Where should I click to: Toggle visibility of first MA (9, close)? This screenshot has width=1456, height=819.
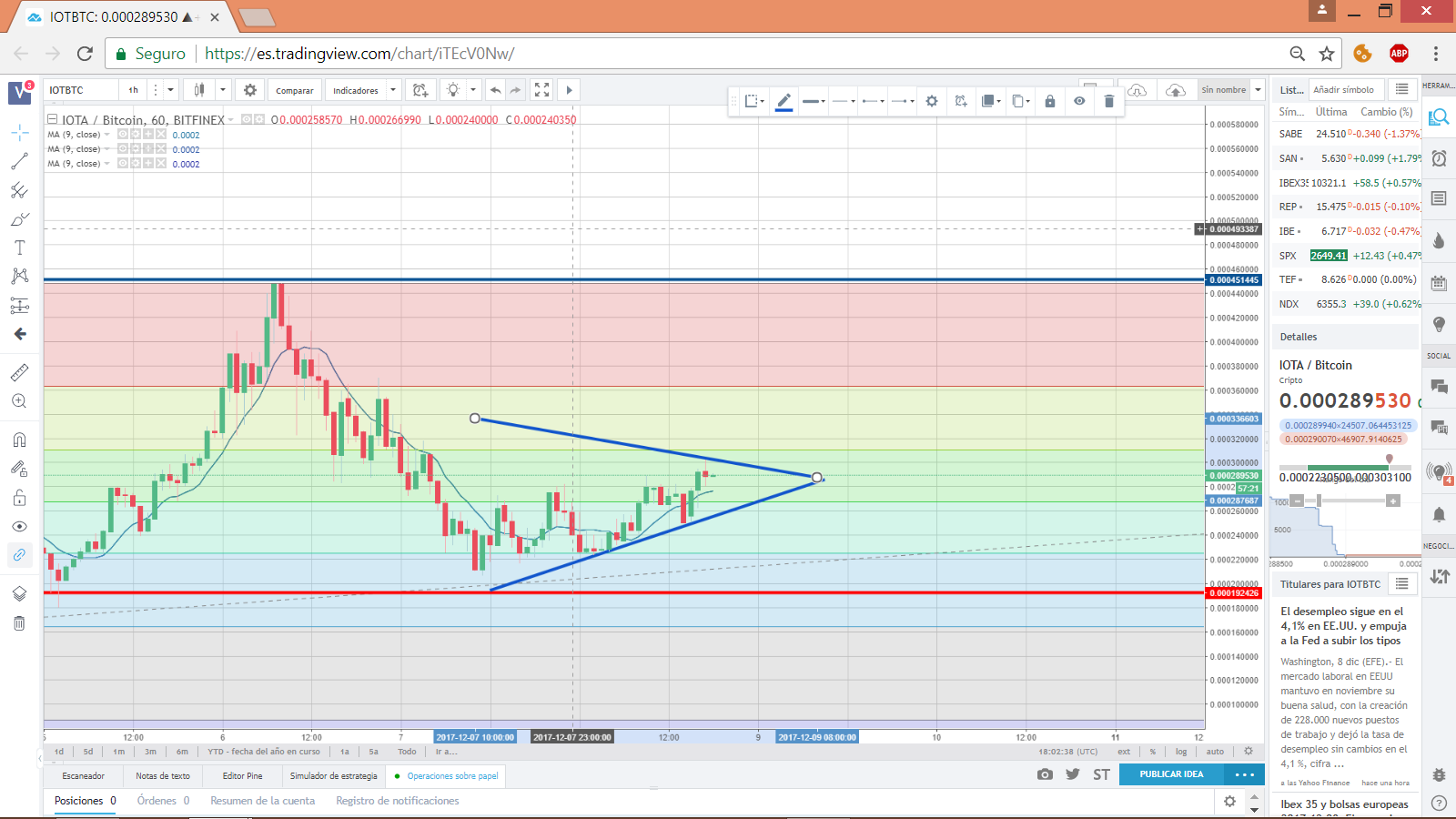(x=123, y=135)
